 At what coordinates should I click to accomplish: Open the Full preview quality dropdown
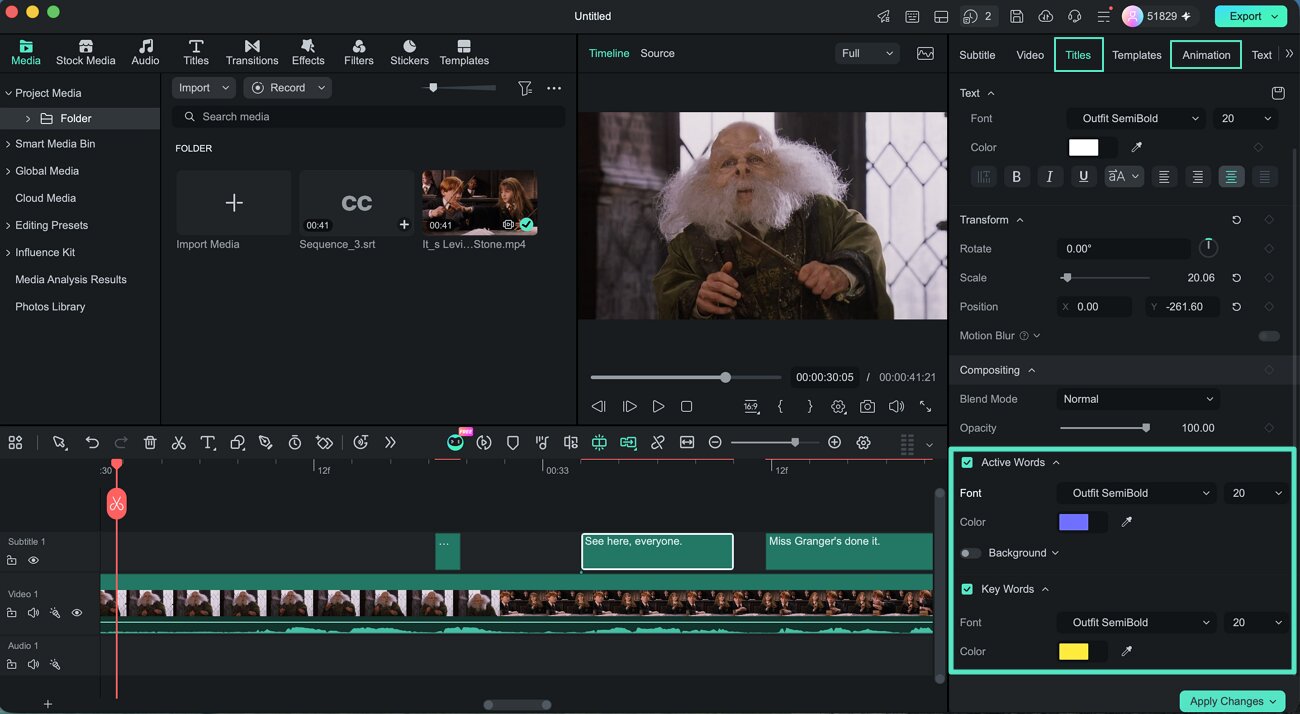(867, 53)
